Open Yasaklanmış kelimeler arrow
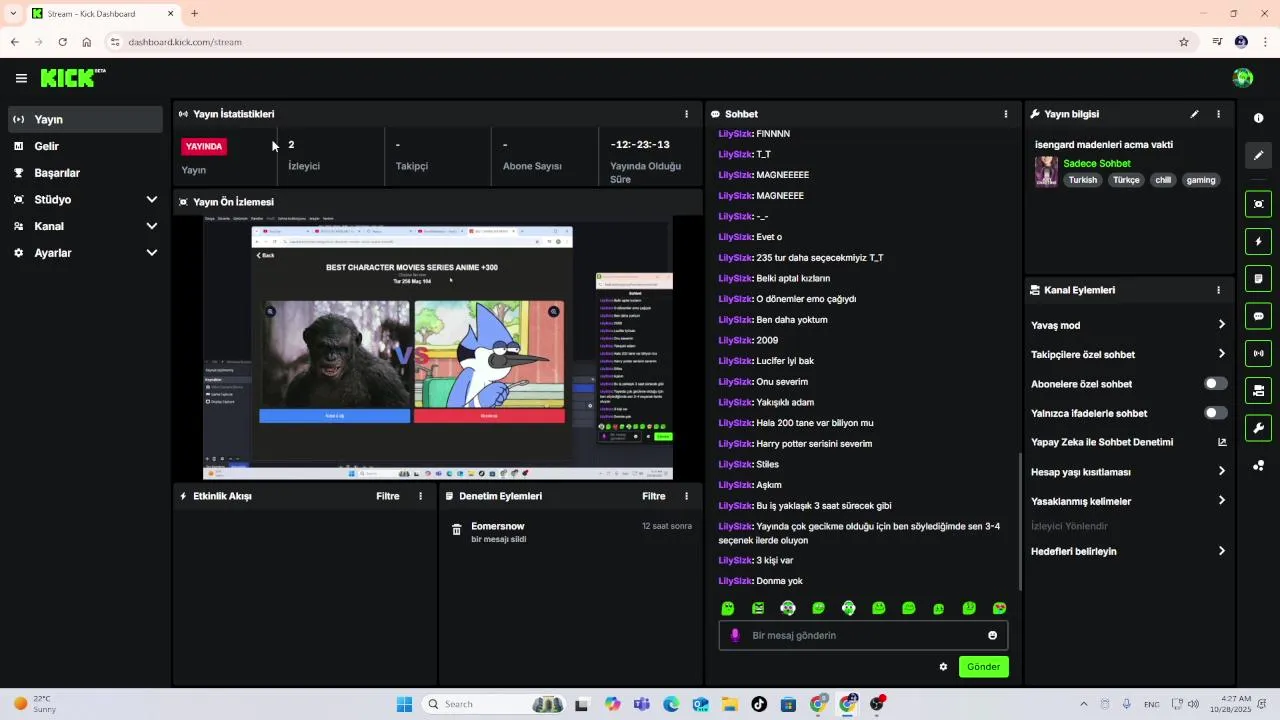The width and height of the screenshot is (1280, 720). (x=1222, y=501)
